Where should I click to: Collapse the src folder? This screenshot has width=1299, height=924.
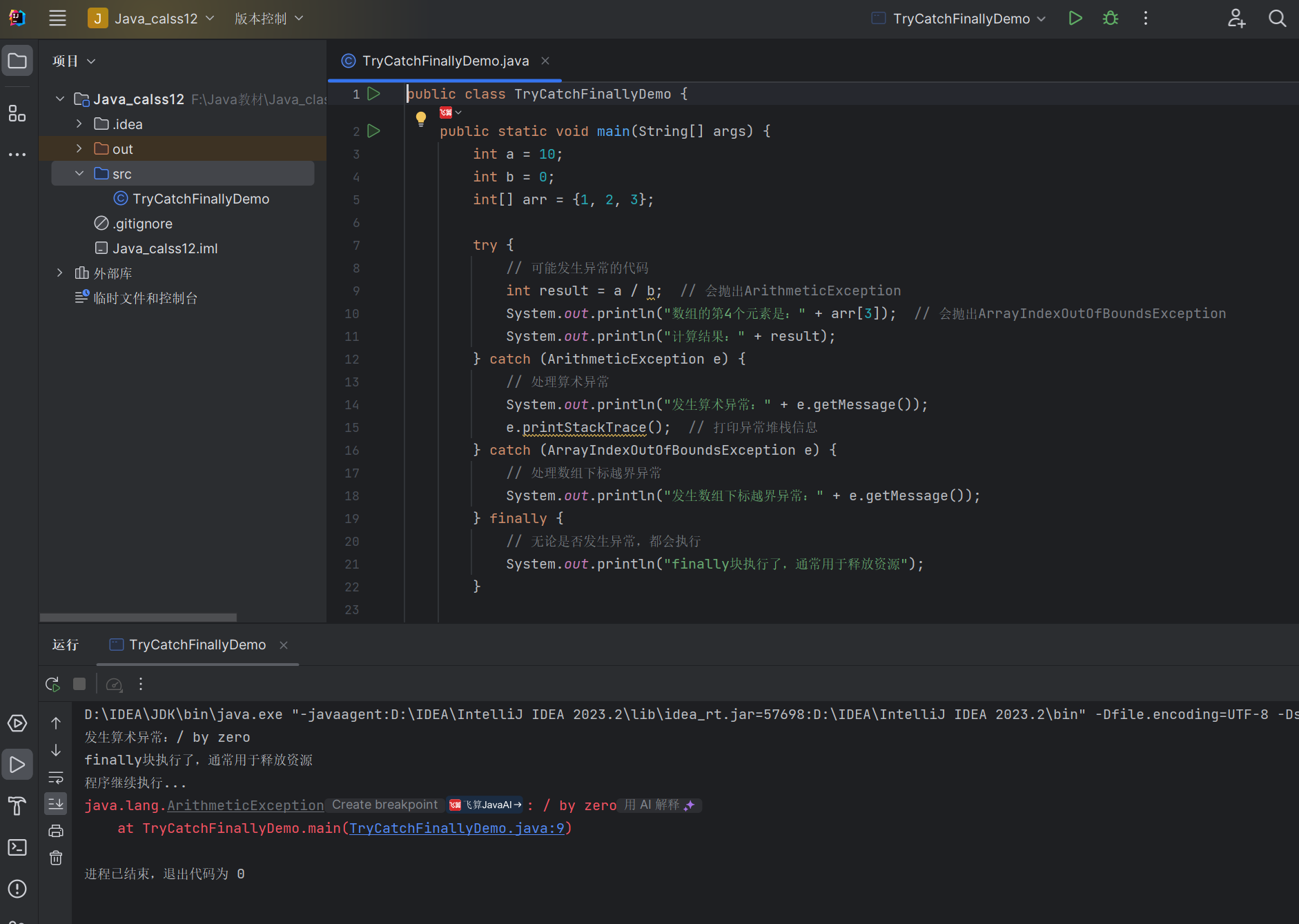point(79,174)
